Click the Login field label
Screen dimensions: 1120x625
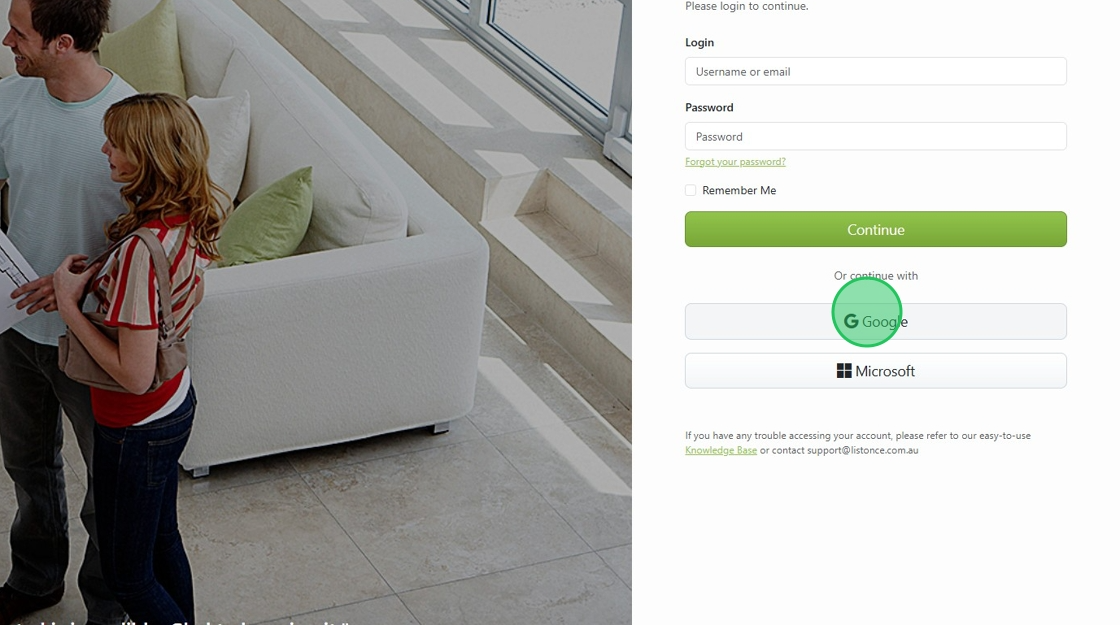click(x=699, y=43)
